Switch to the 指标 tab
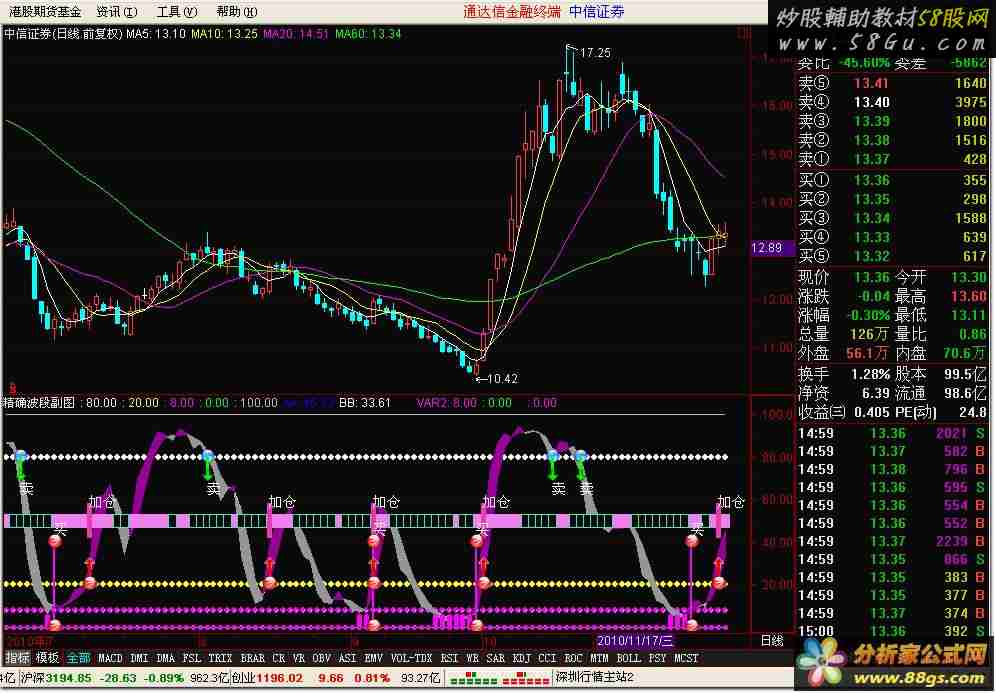This screenshot has width=996, height=693. click(x=17, y=658)
